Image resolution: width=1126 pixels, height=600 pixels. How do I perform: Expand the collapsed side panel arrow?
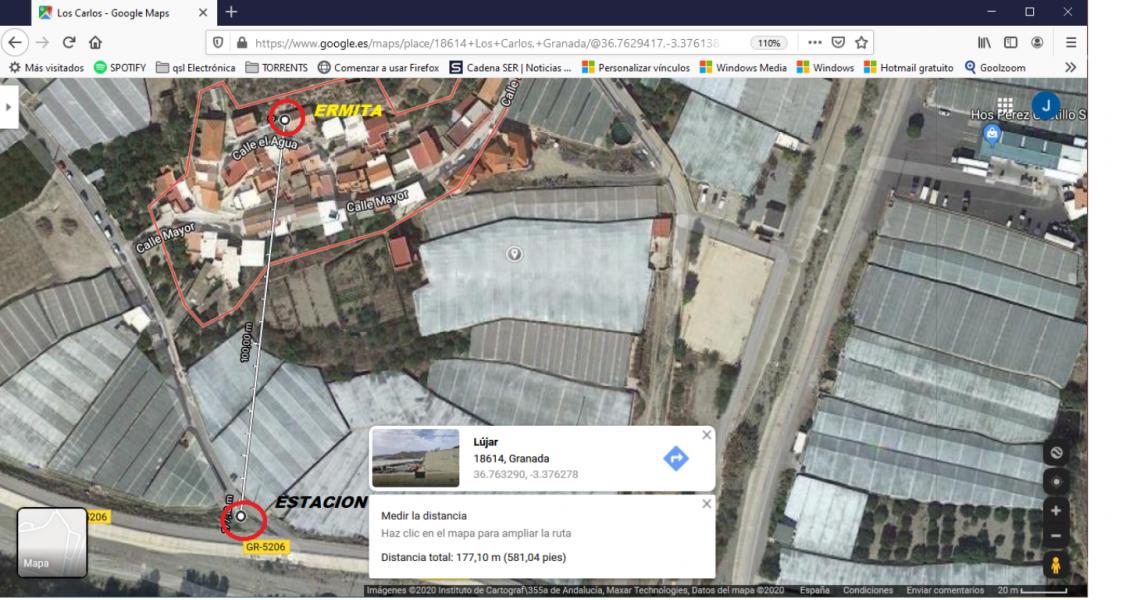point(9,105)
